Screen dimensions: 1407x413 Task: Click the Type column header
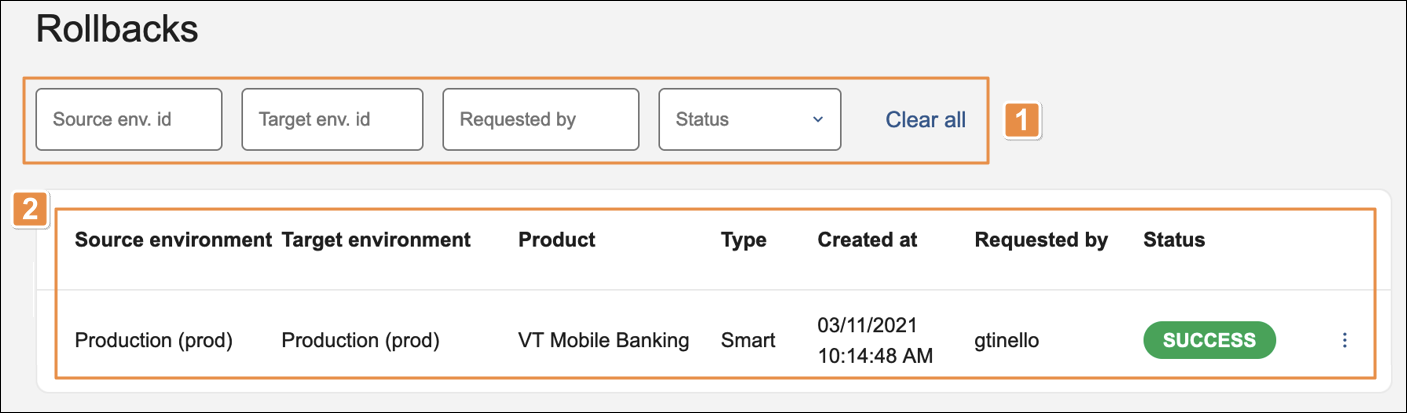pyautogui.click(x=743, y=240)
